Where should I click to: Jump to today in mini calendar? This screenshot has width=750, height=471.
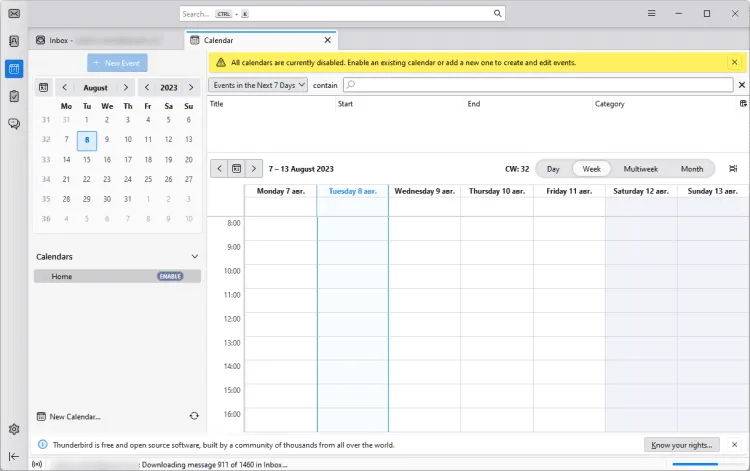tap(44, 88)
